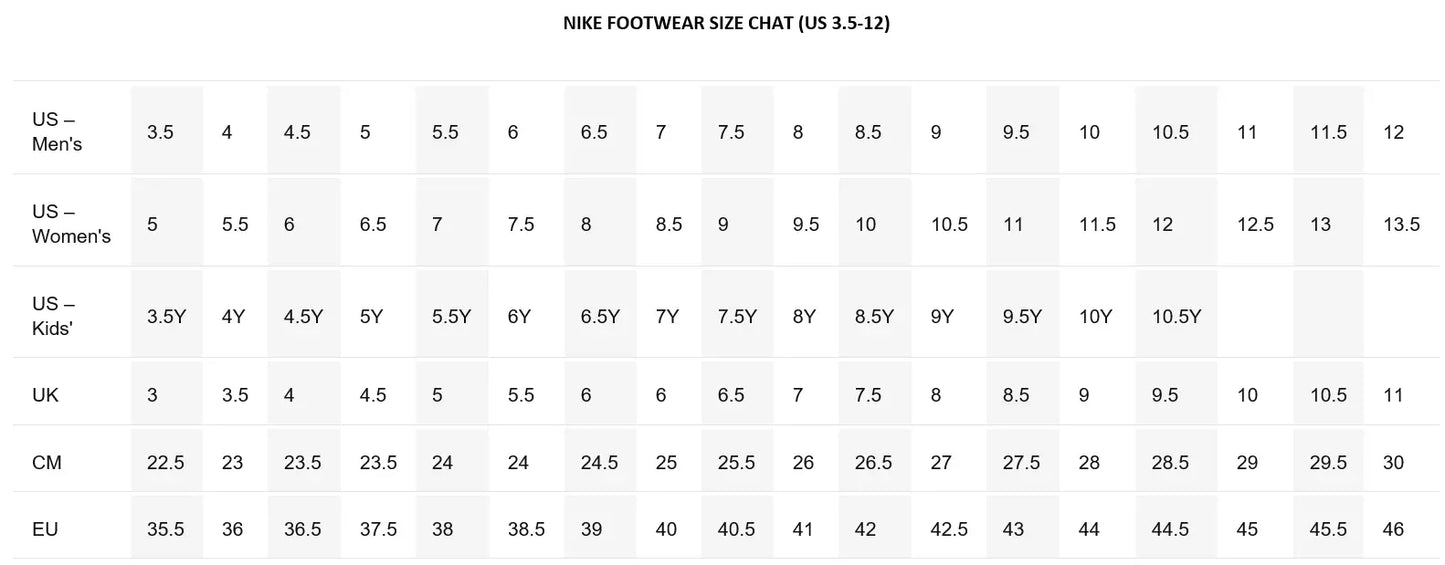
Task: Select EU size 35.5 cell
Action: click(166, 526)
